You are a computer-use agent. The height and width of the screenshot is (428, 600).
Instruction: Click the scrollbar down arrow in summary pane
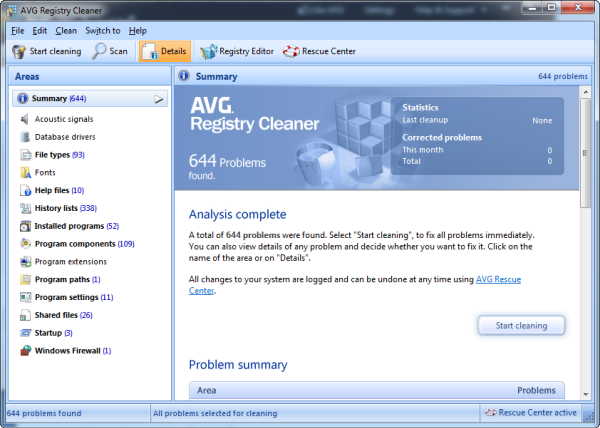pos(585,394)
